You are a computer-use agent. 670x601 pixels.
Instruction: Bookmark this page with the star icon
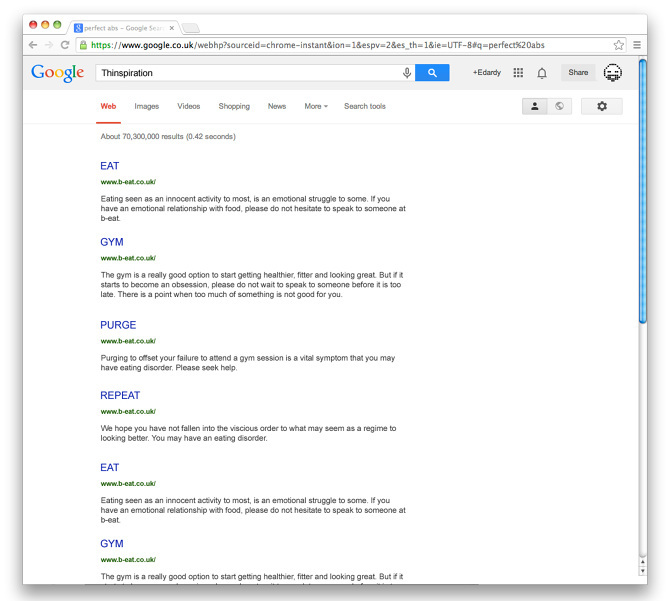click(x=618, y=45)
